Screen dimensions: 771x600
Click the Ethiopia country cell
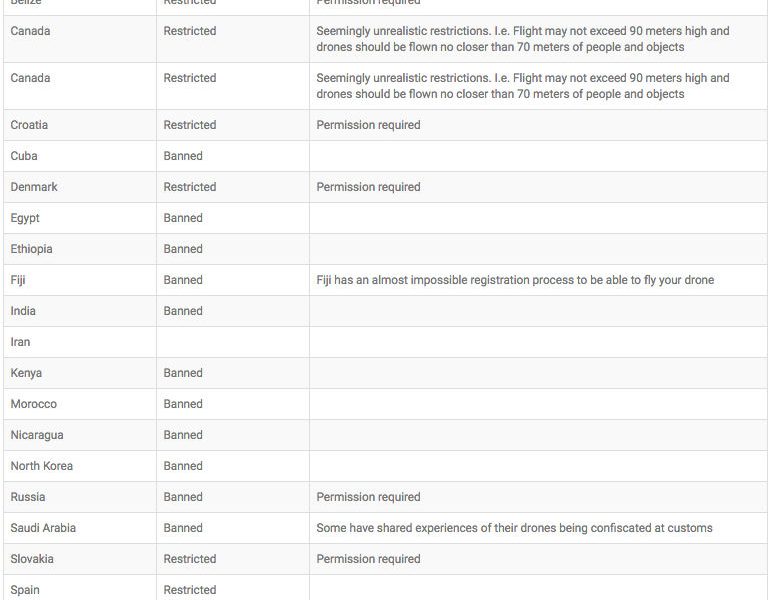pos(31,249)
